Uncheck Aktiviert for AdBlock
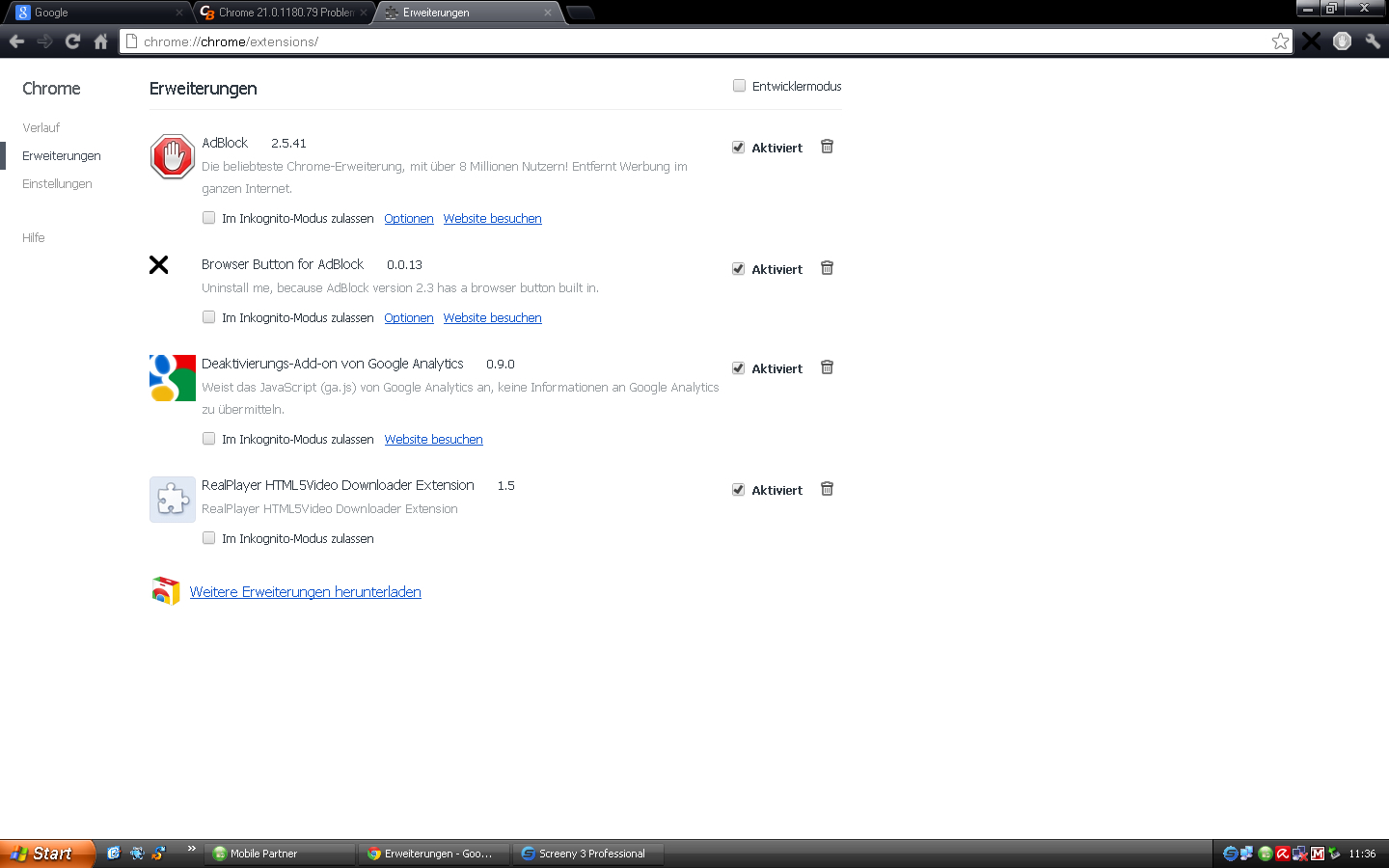The height and width of the screenshot is (868, 1389). [x=739, y=148]
